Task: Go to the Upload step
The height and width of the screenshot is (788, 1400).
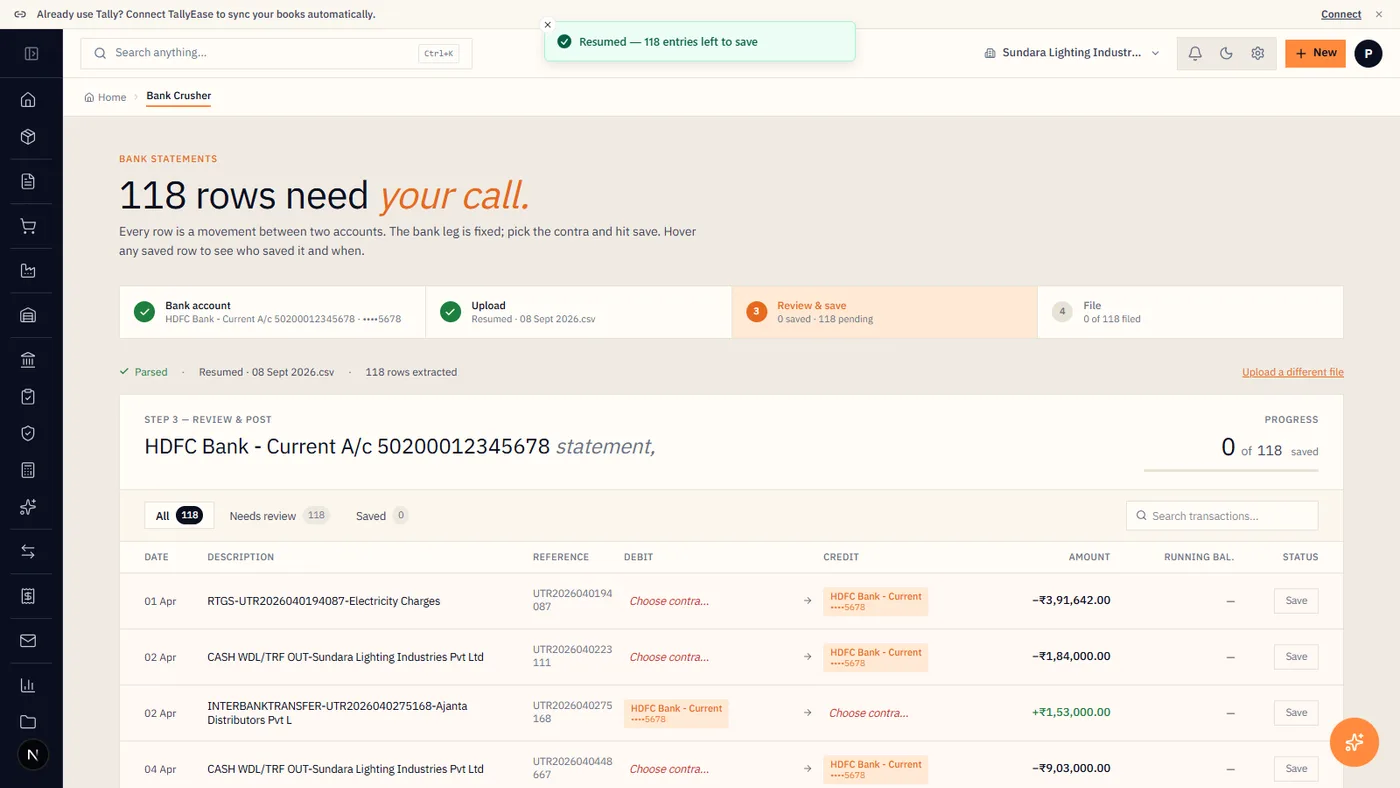Action: pyautogui.click(x=579, y=312)
